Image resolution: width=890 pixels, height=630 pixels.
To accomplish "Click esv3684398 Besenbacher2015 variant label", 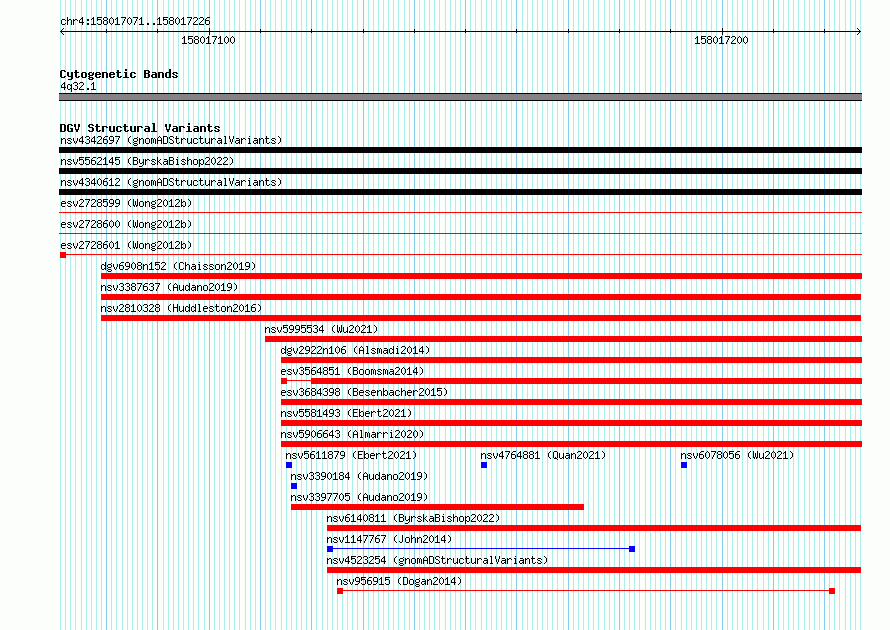I will pyautogui.click(x=364, y=392).
